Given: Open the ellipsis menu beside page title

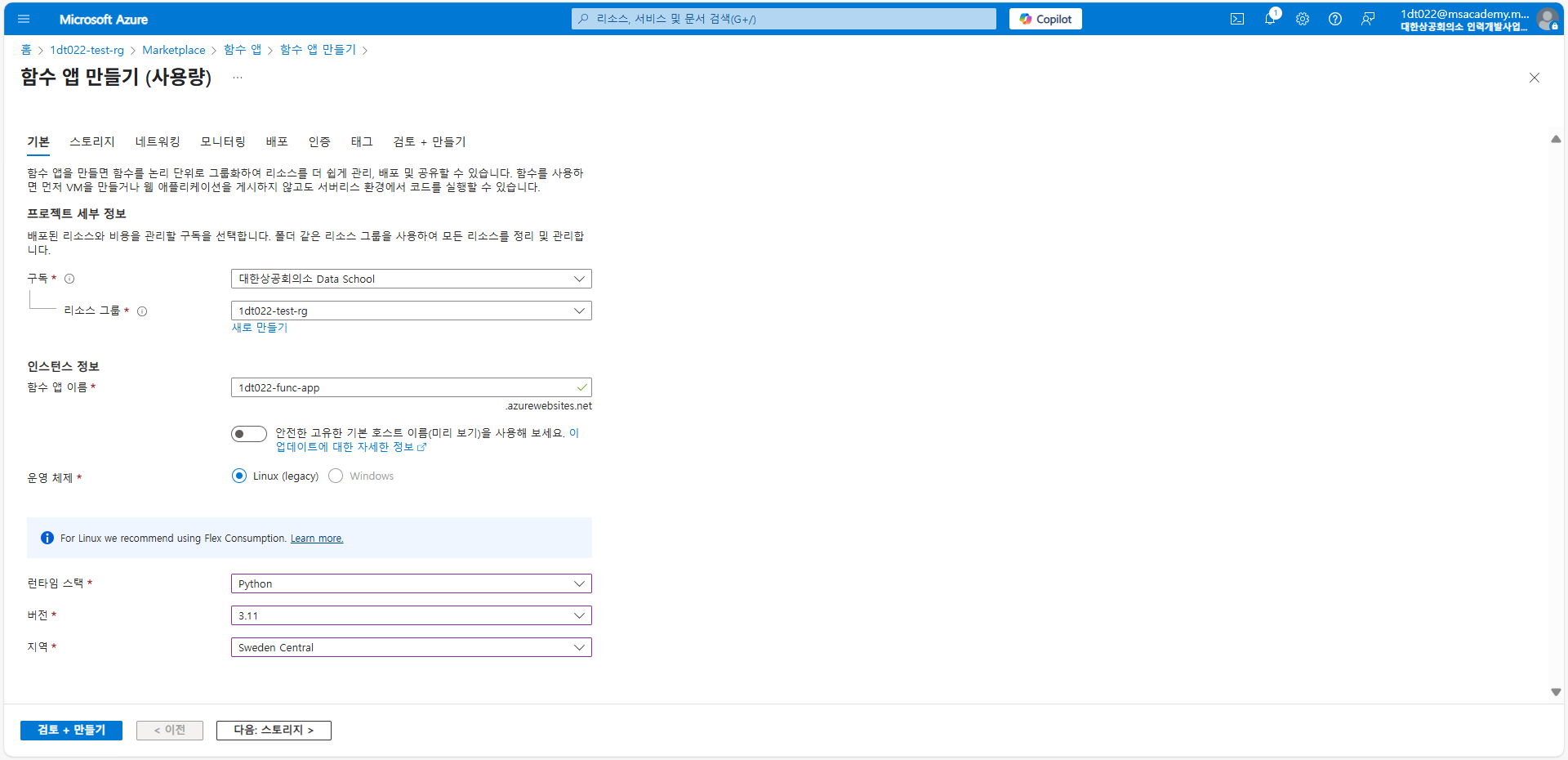Looking at the screenshot, I should 238,78.
